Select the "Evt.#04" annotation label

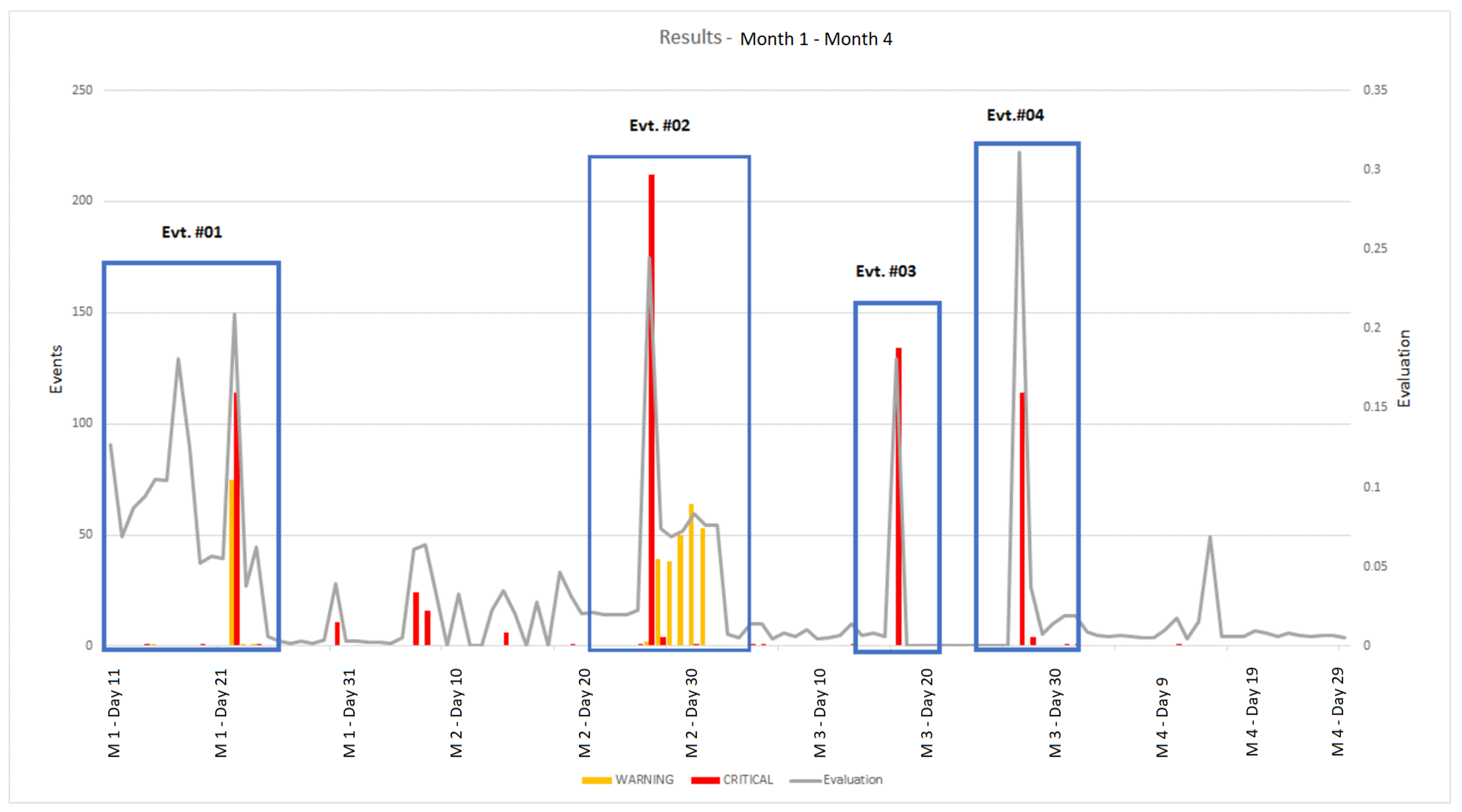tap(1015, 115)
